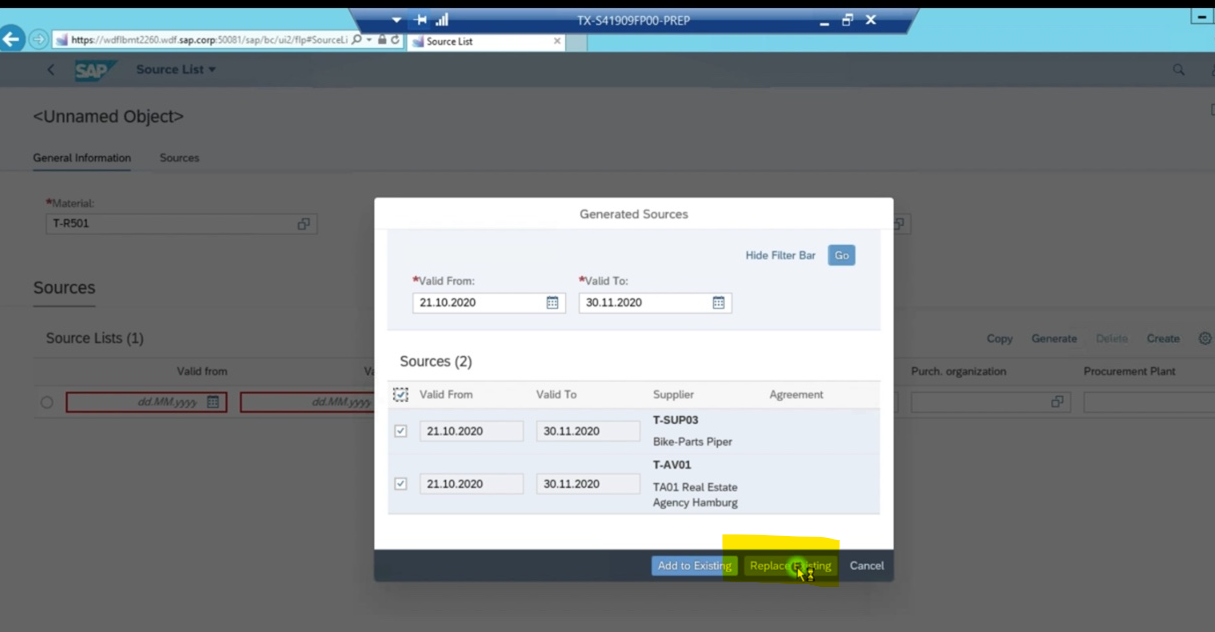Select the Source List browser tab
Image resolution: width=1215 pixels, height=632 pixels.
click(486, 41)
